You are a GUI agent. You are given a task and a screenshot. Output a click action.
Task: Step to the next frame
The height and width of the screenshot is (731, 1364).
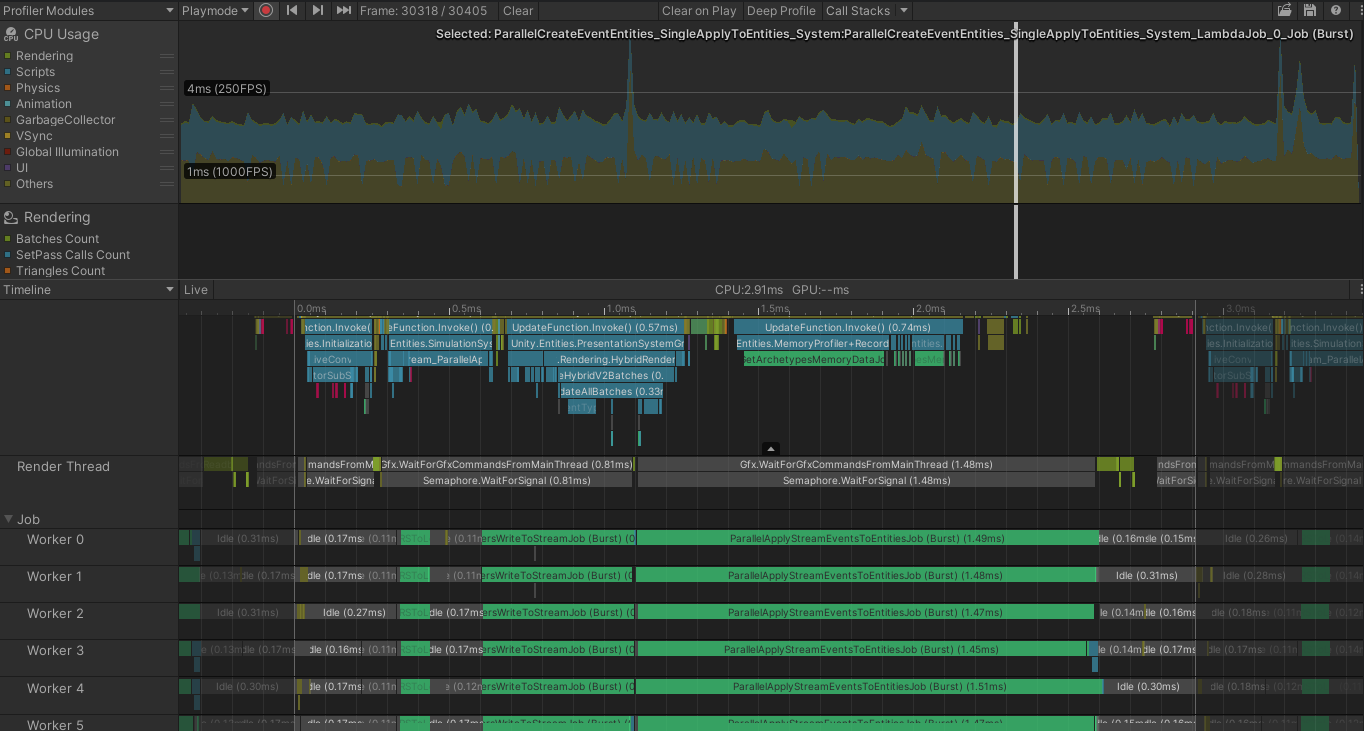[x=316, y=11]
